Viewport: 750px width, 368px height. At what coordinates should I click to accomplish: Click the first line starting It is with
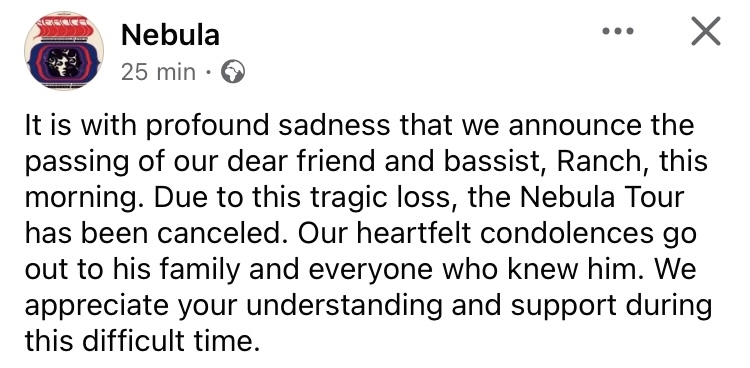click(359, 126)
